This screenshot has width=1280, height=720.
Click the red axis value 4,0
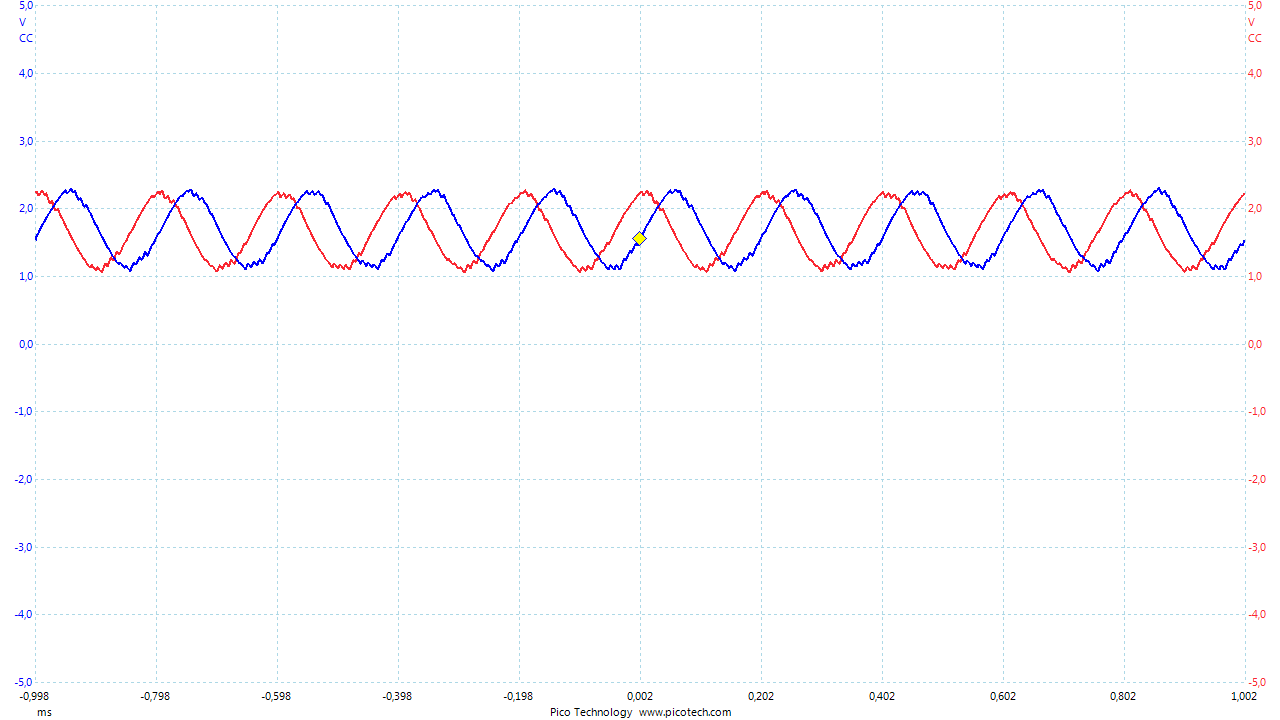click(x=1254, y=73)
